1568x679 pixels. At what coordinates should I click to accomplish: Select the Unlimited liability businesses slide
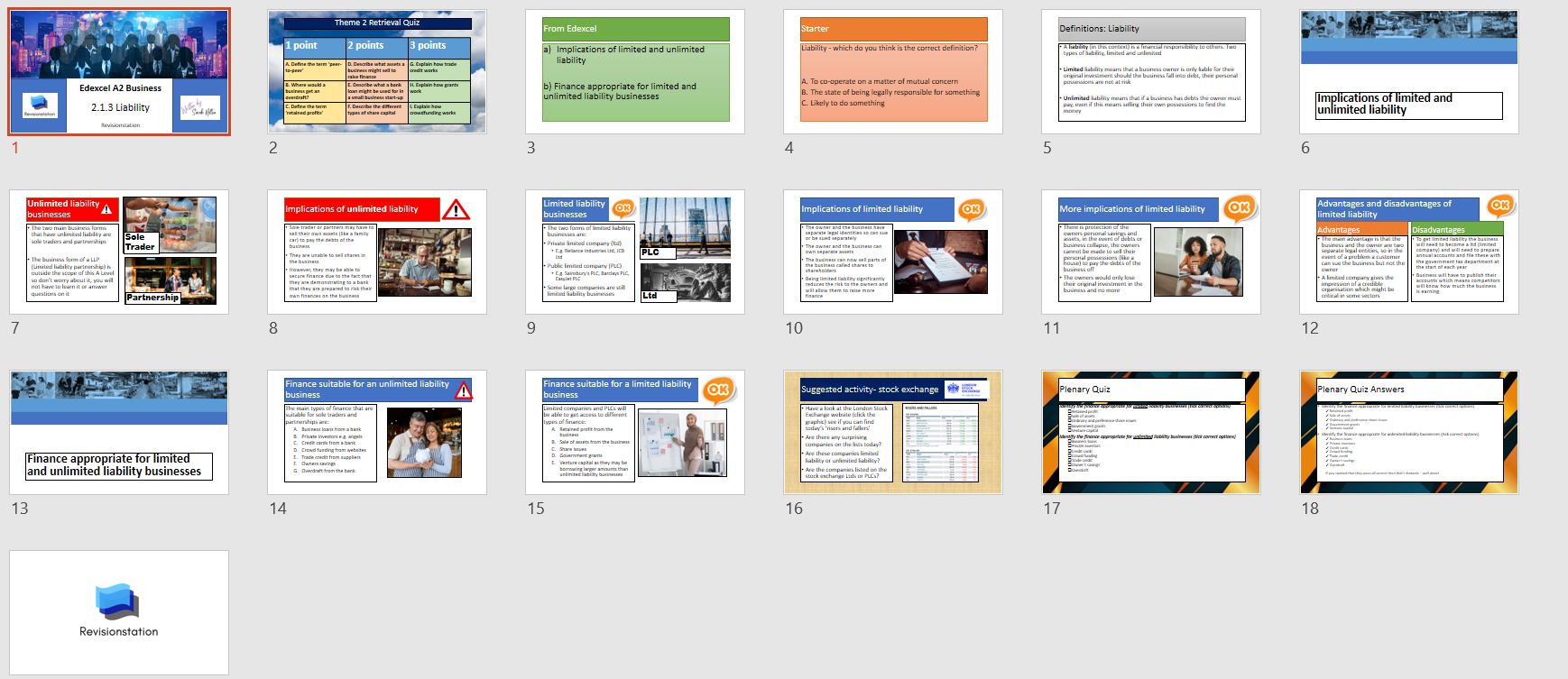point(119,252)
